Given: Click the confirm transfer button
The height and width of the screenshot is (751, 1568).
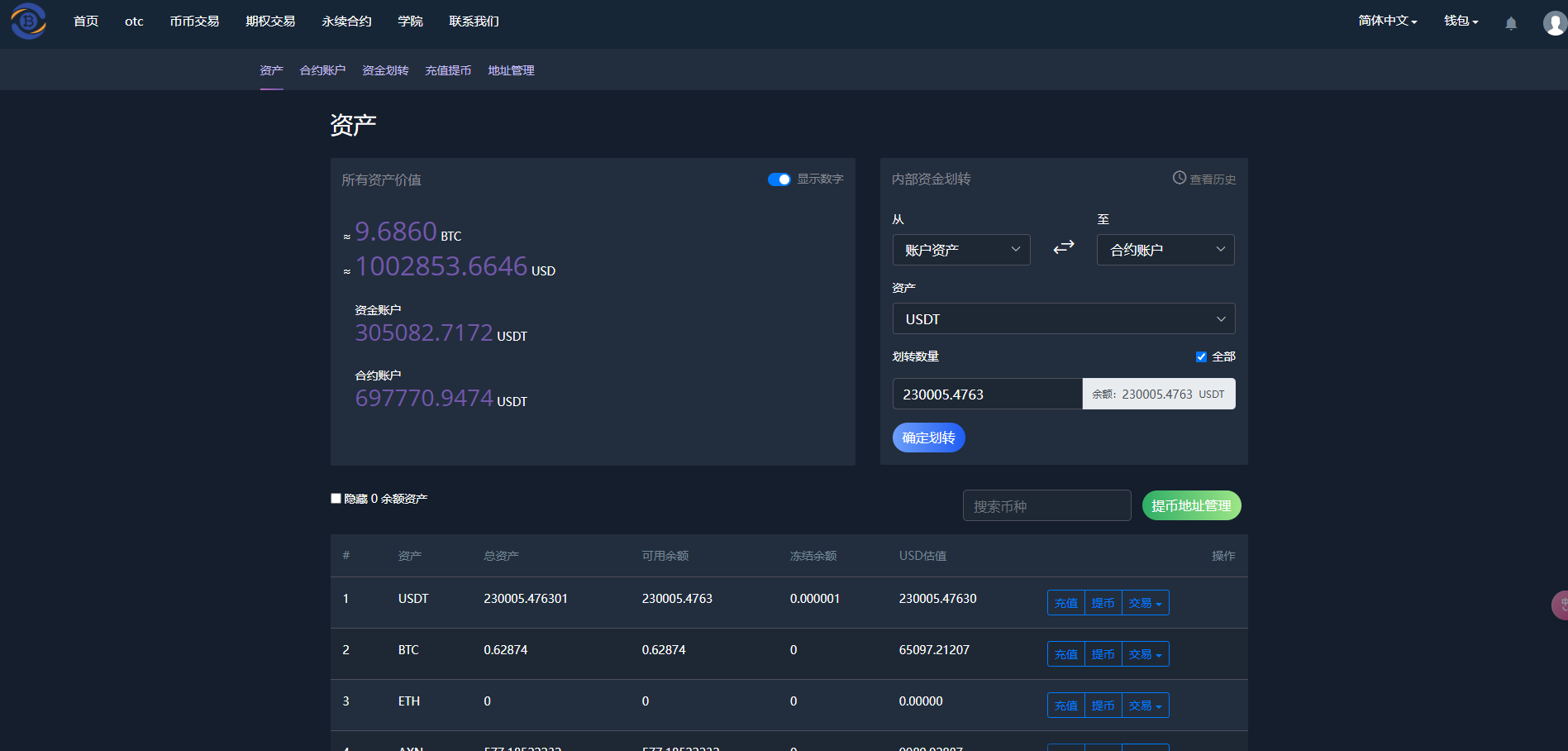Looking at the screenshot, I should [x=928, y=438].
